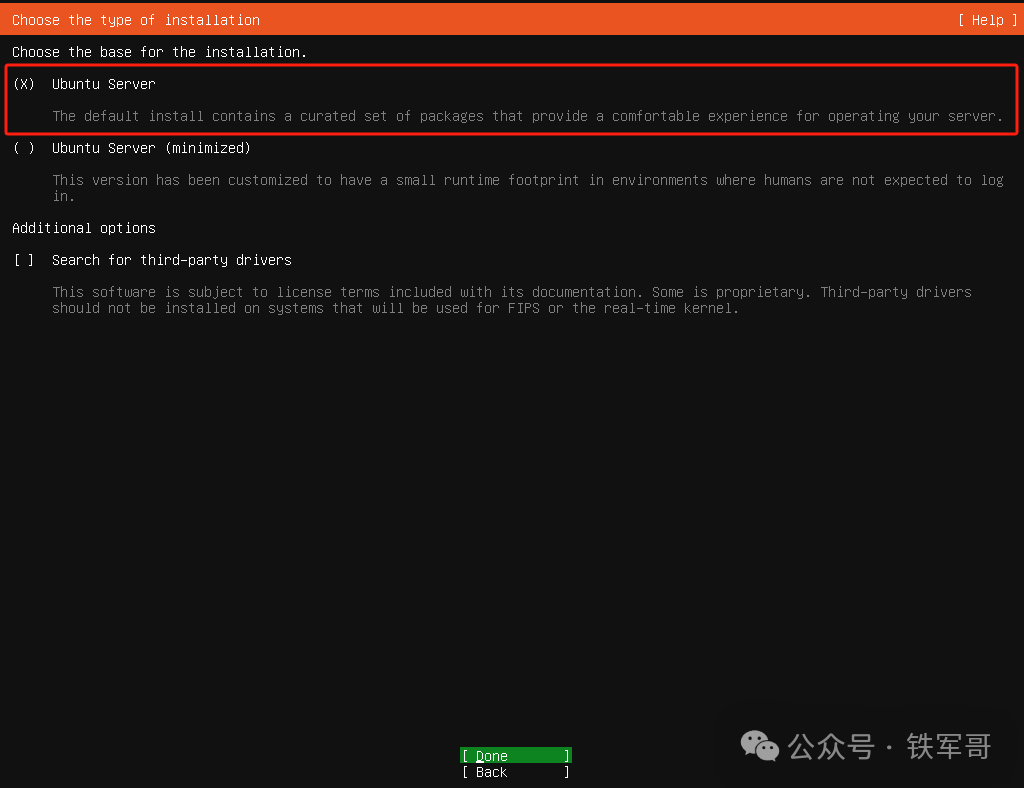Open the Help menu

[987, 20]
